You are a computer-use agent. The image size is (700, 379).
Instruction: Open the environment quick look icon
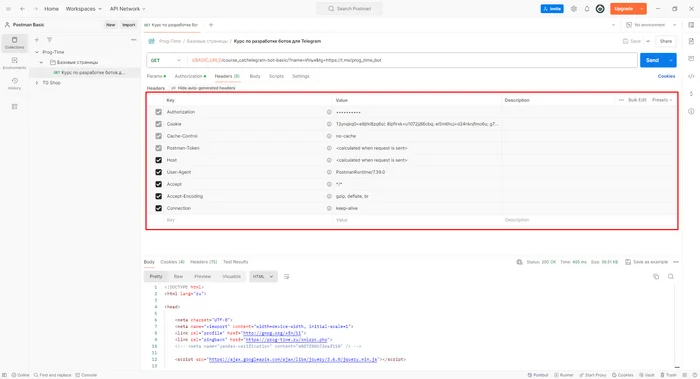(691, 25)
